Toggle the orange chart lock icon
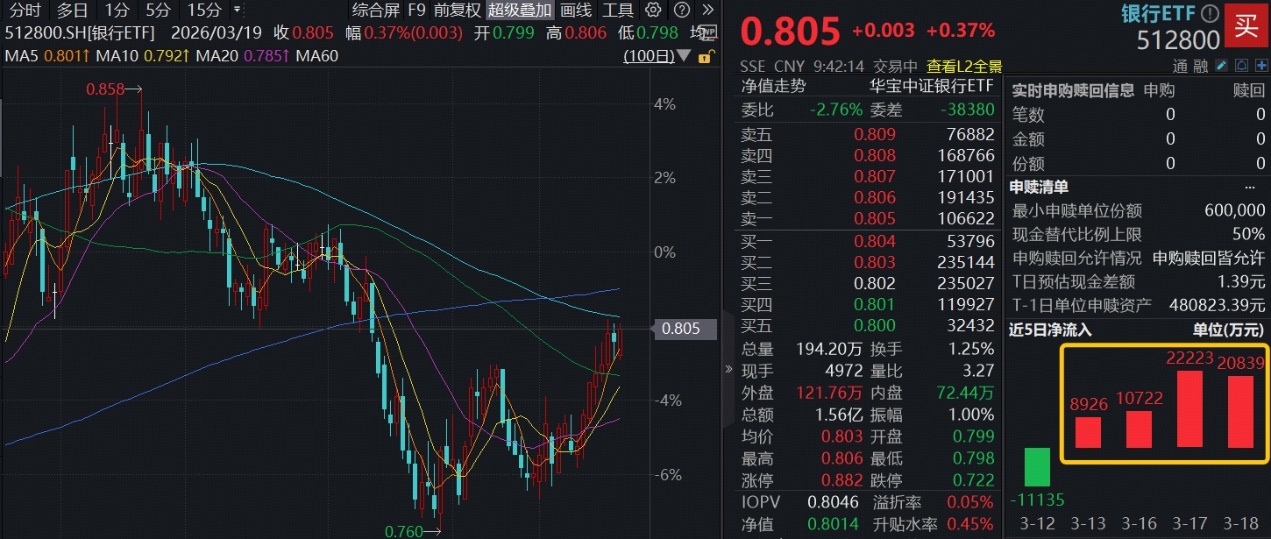The width and height of the screenshot is (1271, 539). tap(706, 56)
